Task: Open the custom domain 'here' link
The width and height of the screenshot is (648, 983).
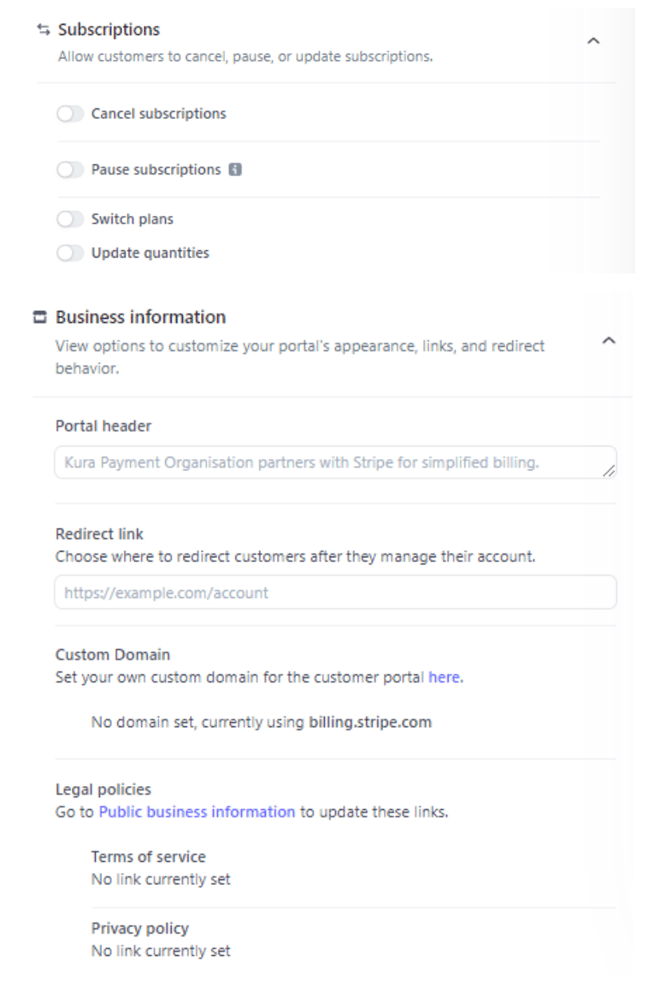Action: tap(444, 678)
